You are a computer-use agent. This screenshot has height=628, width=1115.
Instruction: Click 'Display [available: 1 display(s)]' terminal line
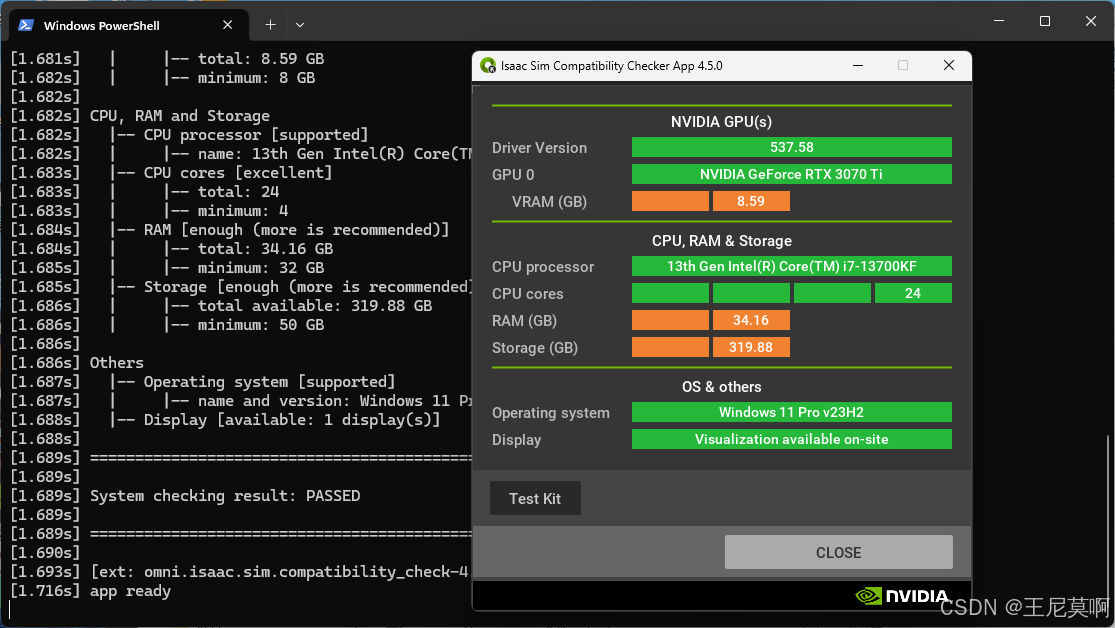292,420
